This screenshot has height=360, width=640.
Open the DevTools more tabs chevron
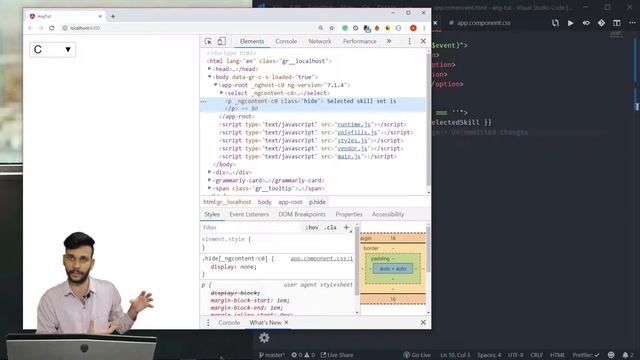(x=389, y=41)
